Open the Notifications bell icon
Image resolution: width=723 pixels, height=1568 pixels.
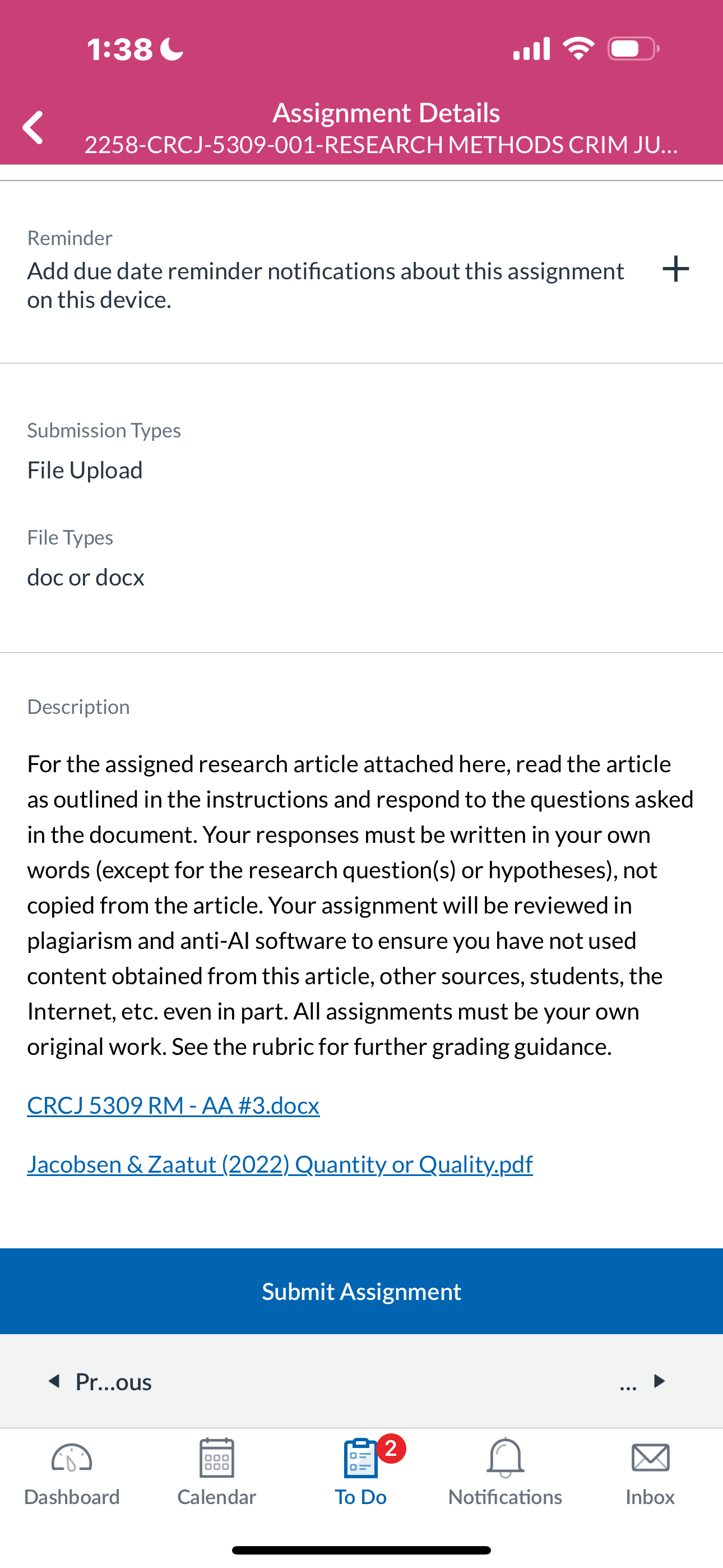pyautogui.click(x=505, y=1457)
